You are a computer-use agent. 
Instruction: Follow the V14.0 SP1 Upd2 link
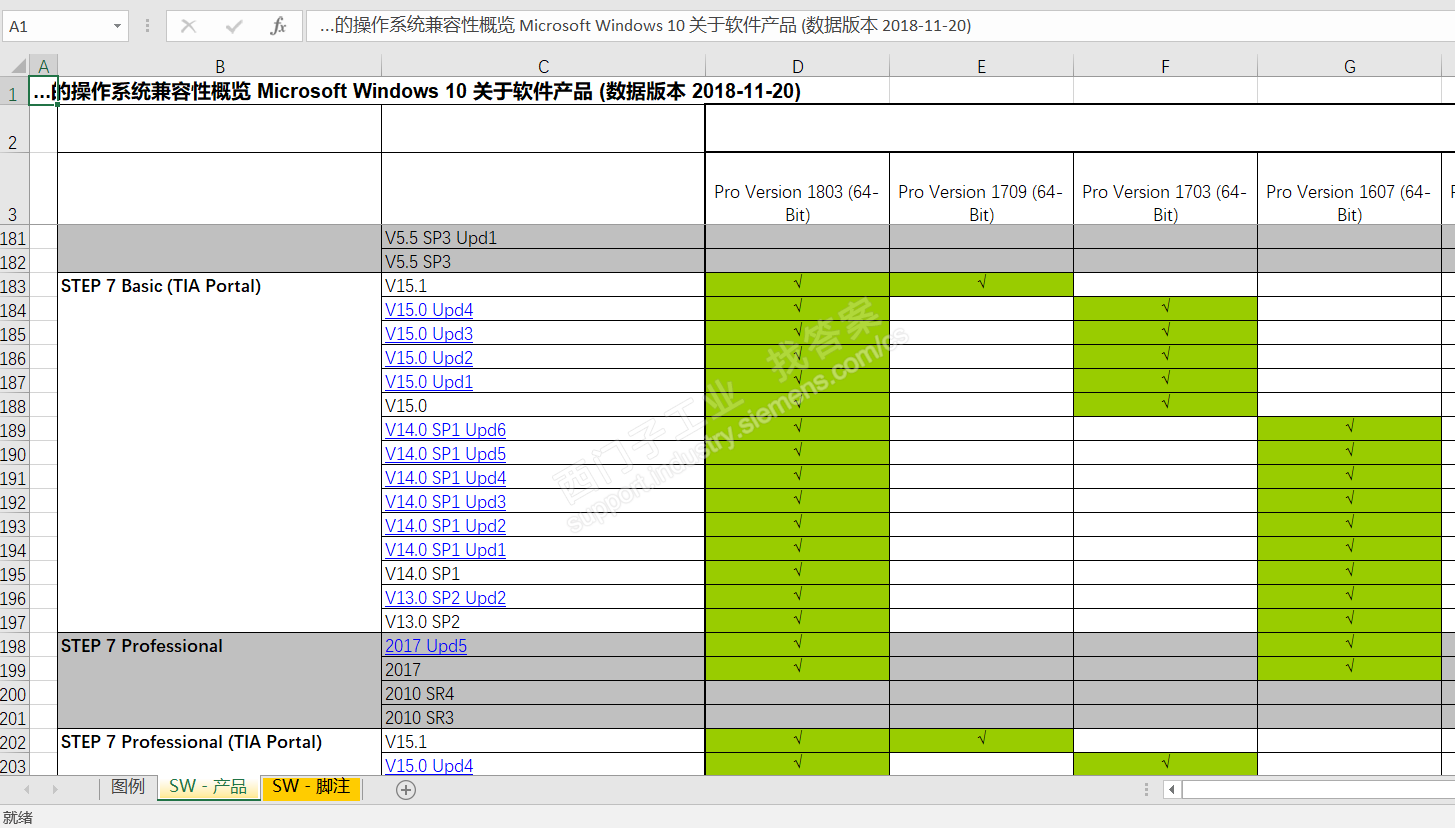click(445, 526)
